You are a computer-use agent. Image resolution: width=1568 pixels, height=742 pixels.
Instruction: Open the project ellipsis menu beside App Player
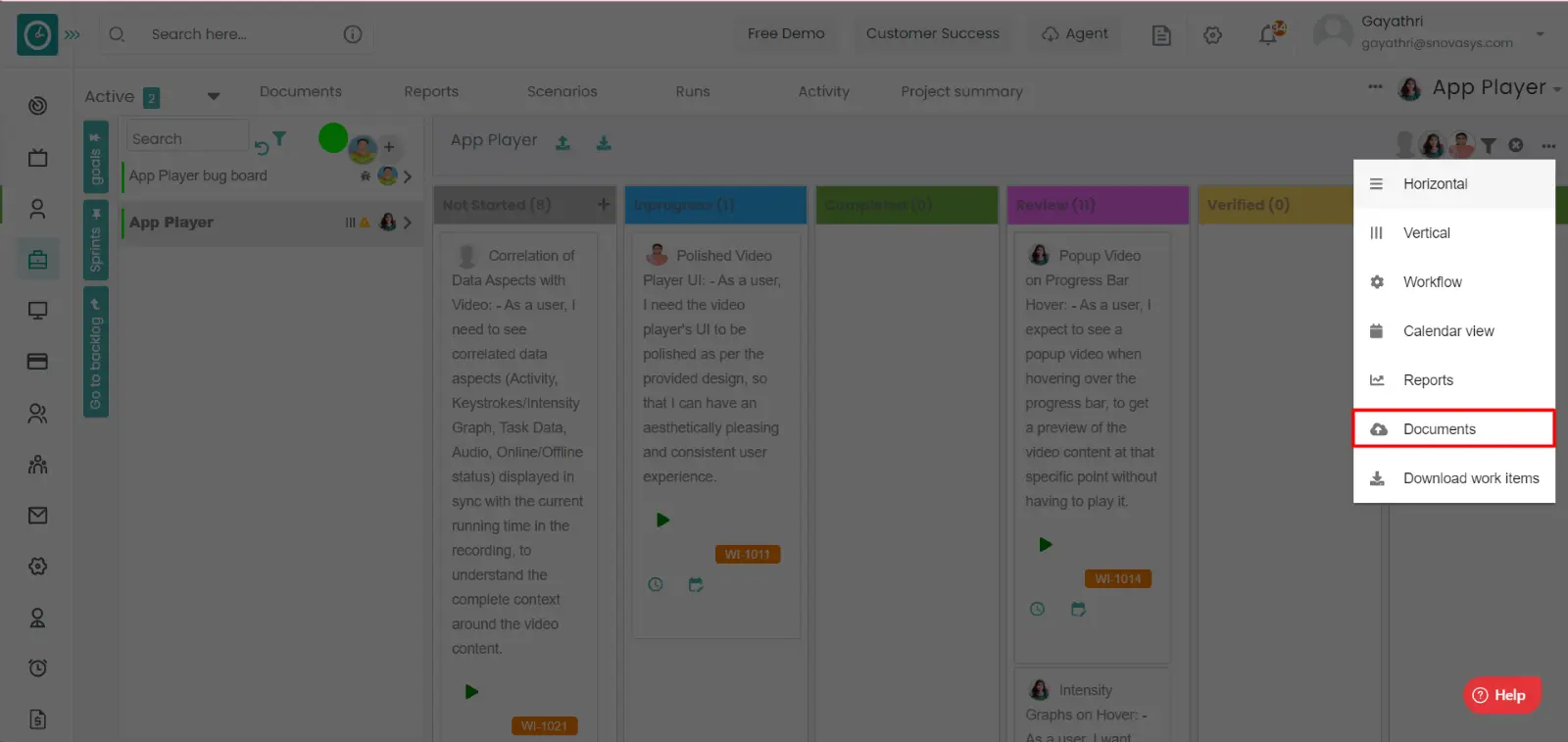[x=1375, y=86]
